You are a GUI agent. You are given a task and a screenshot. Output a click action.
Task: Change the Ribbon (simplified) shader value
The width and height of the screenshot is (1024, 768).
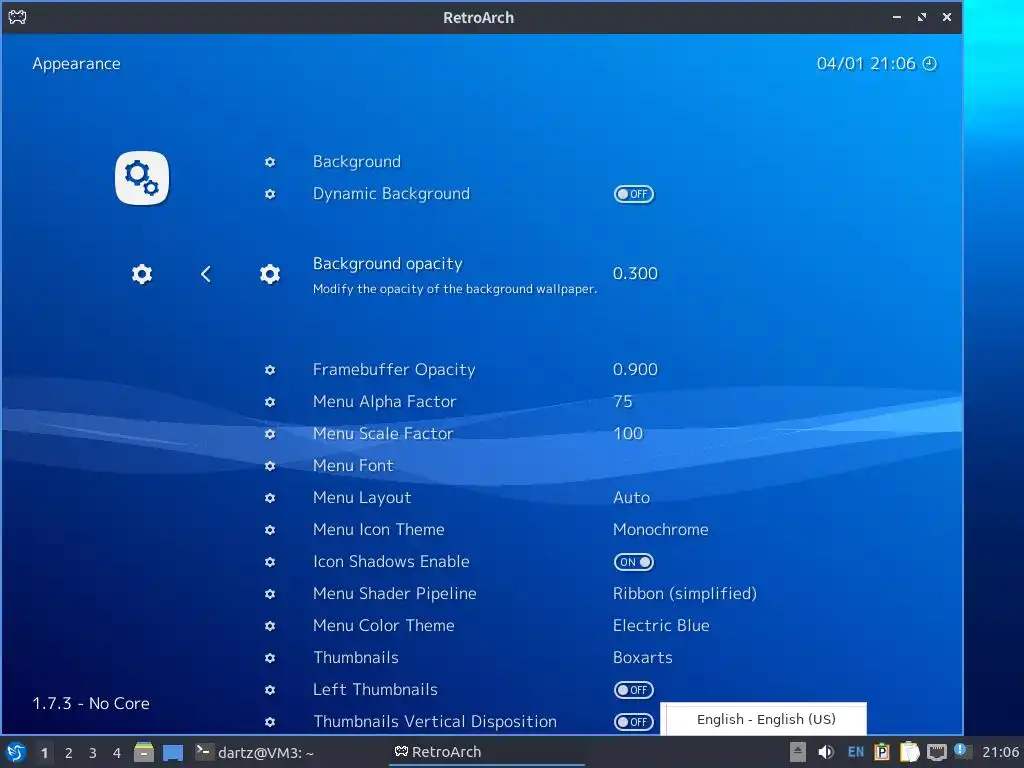(685, 594)
